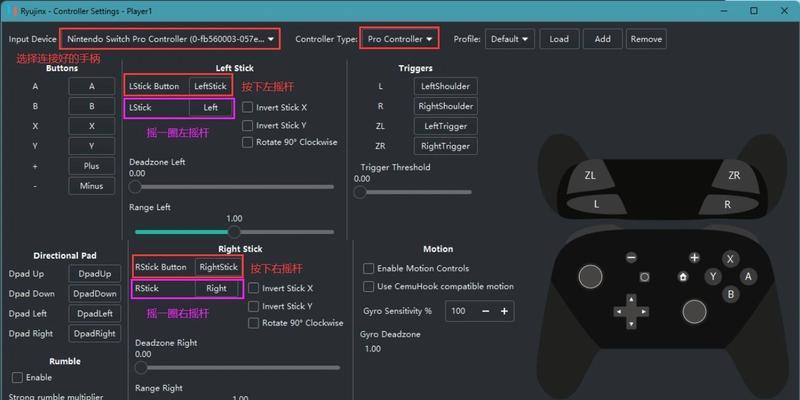The image size is (800, 400).
Task: Click the Y face button on controller image
Action: click(713, 277)
